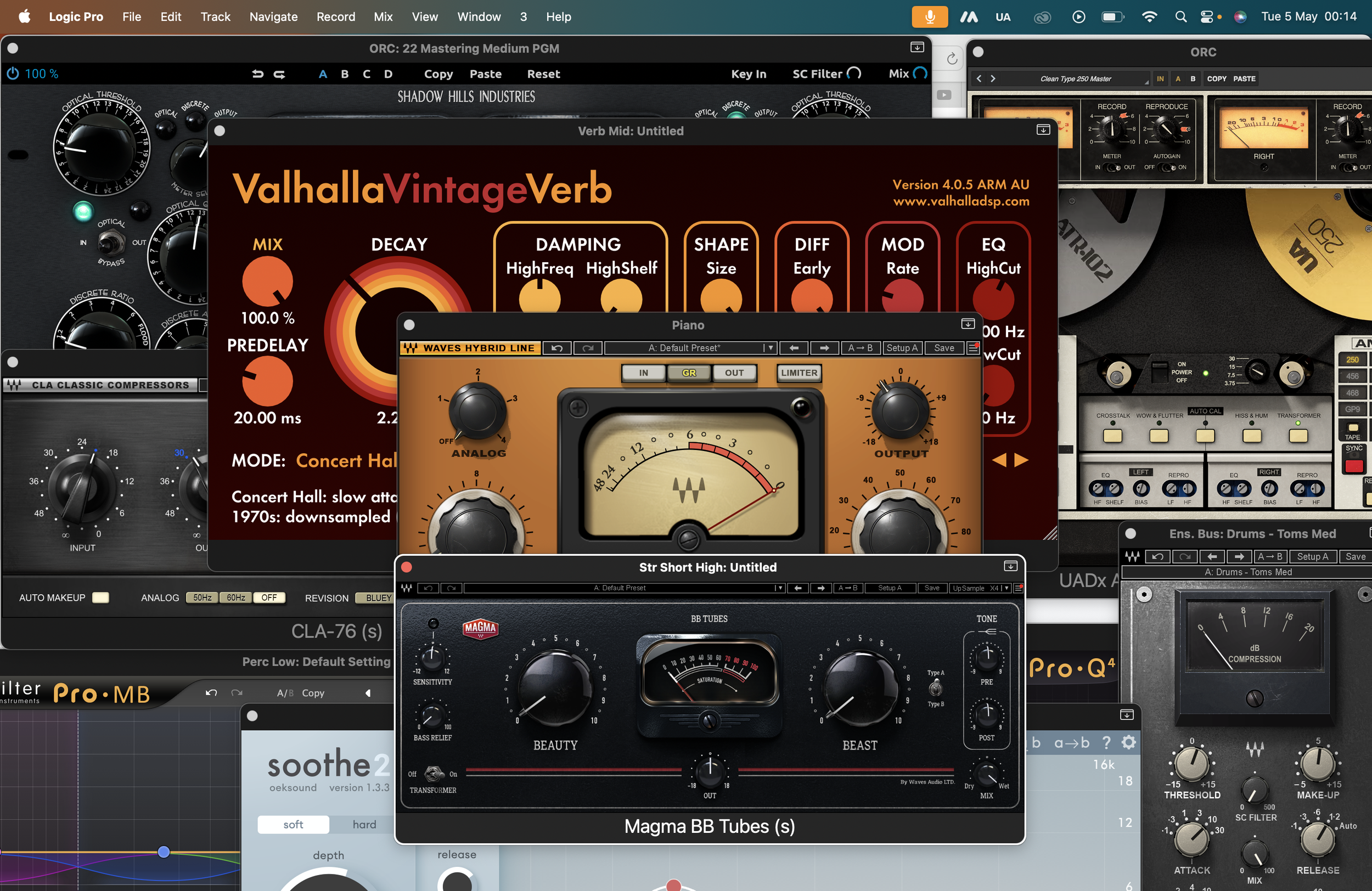Viewport: 1372px width, 891px height.
Task: Flip the Optical In/Bypass switch on Shadow Hills
Action: pos(111,243)
